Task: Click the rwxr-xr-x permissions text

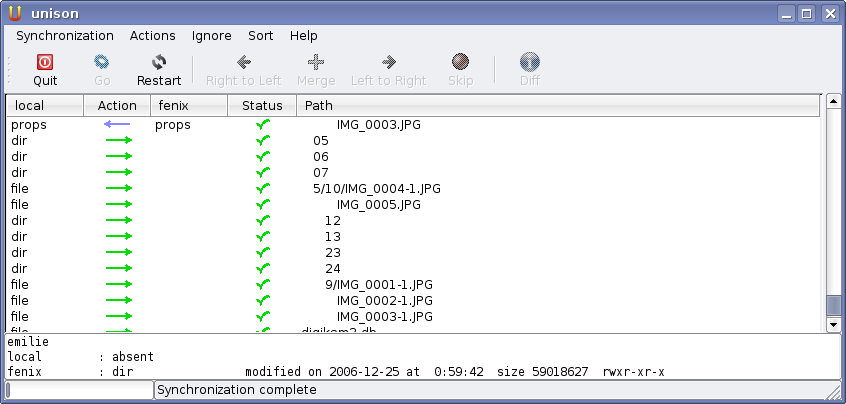Action: click(x=633, y=372)
